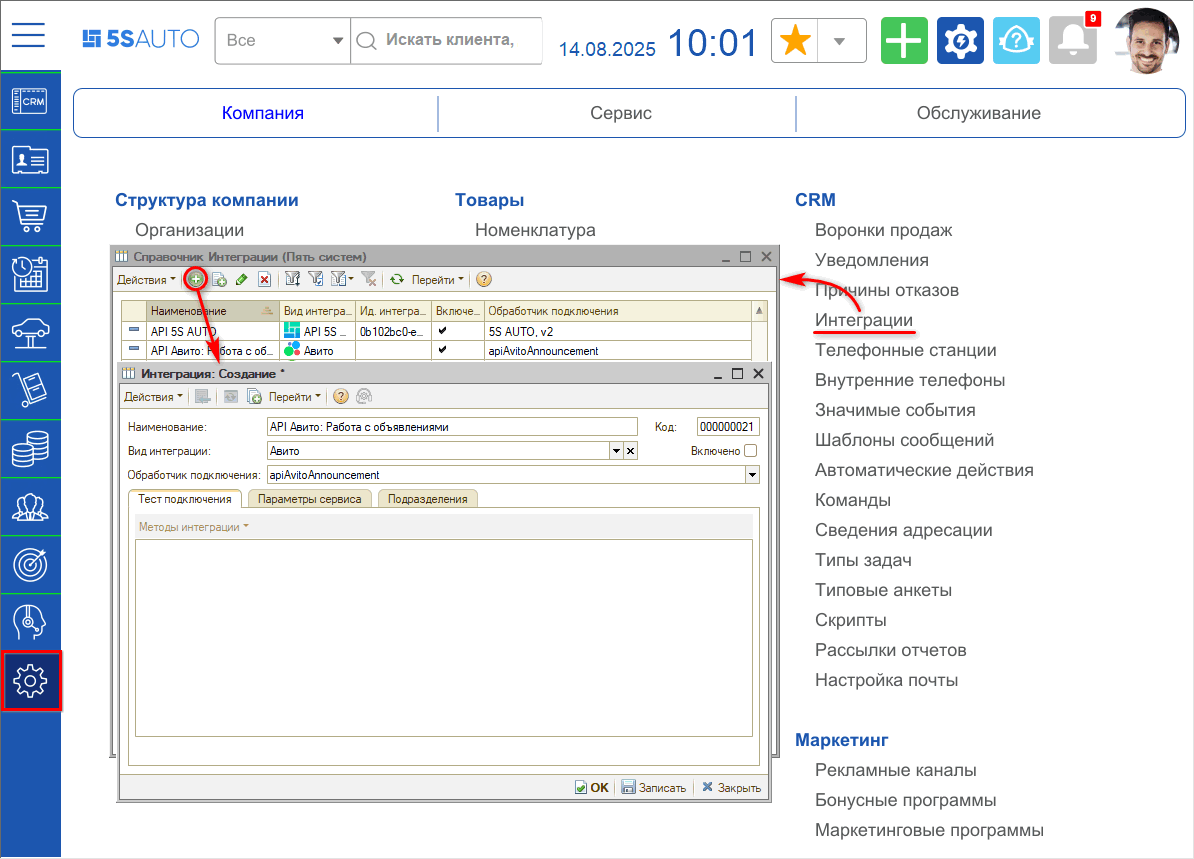Open the Перейти dropdown in the creation form toolbar
Image resolution: width=1194 pixels, height=859 pixels.
pos(295,397)
